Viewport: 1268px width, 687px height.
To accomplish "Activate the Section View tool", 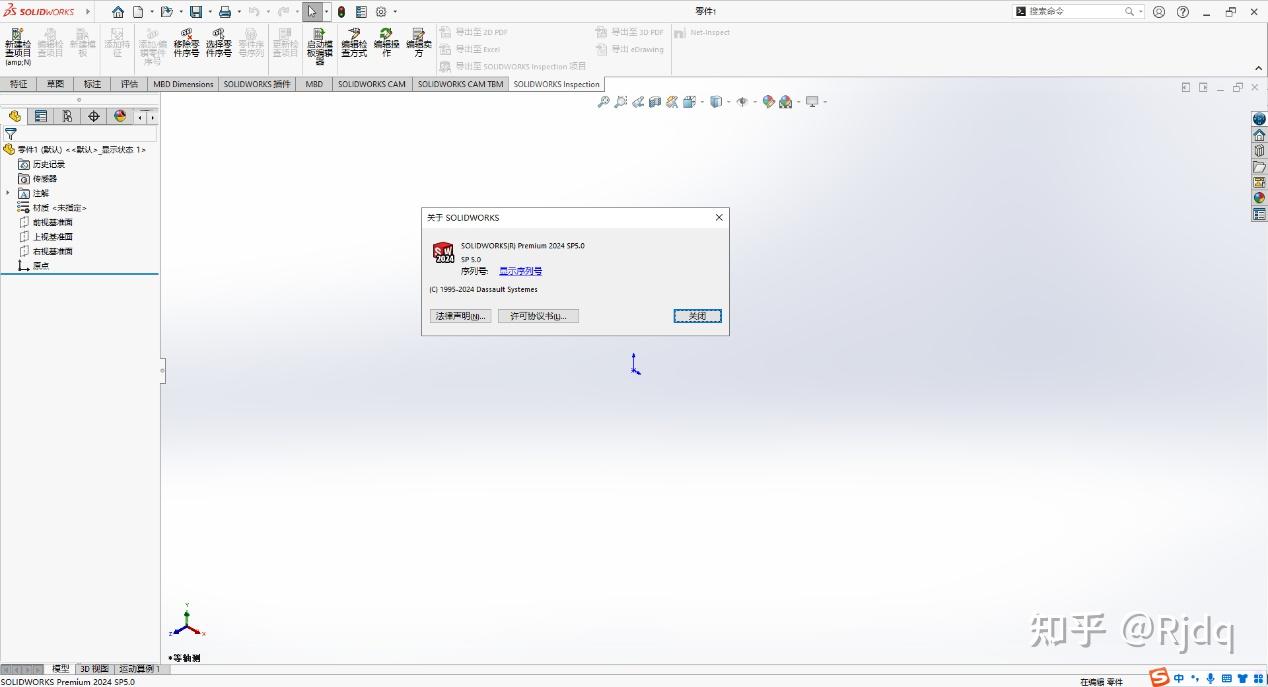I will 656,101.
